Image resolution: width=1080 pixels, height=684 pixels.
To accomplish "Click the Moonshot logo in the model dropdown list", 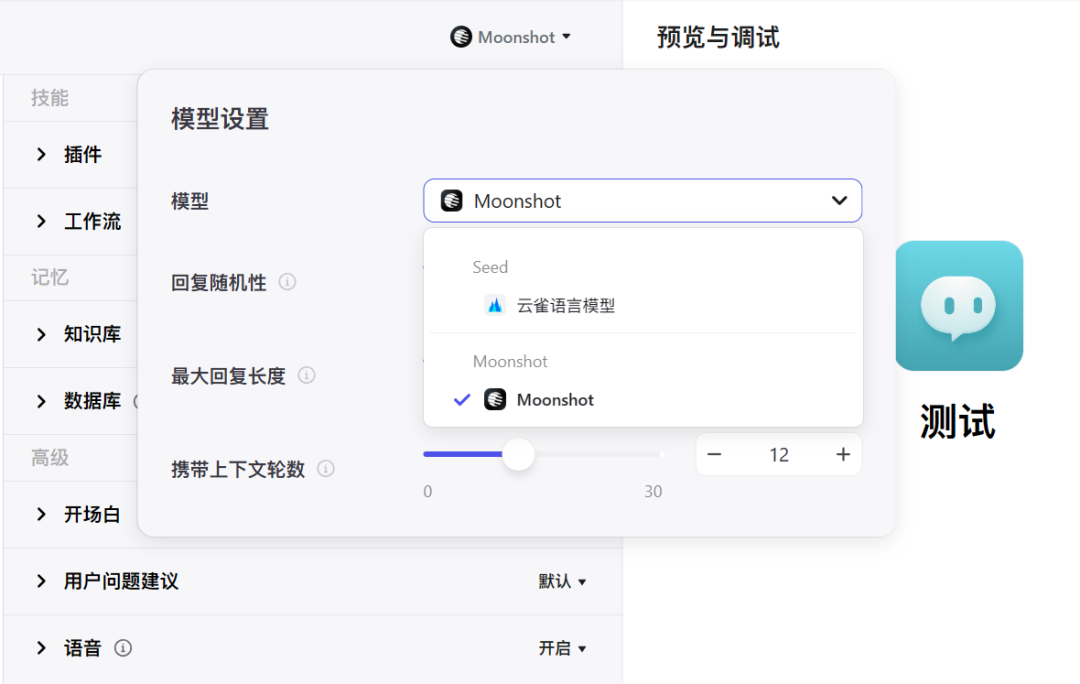I will pos(495,400).
